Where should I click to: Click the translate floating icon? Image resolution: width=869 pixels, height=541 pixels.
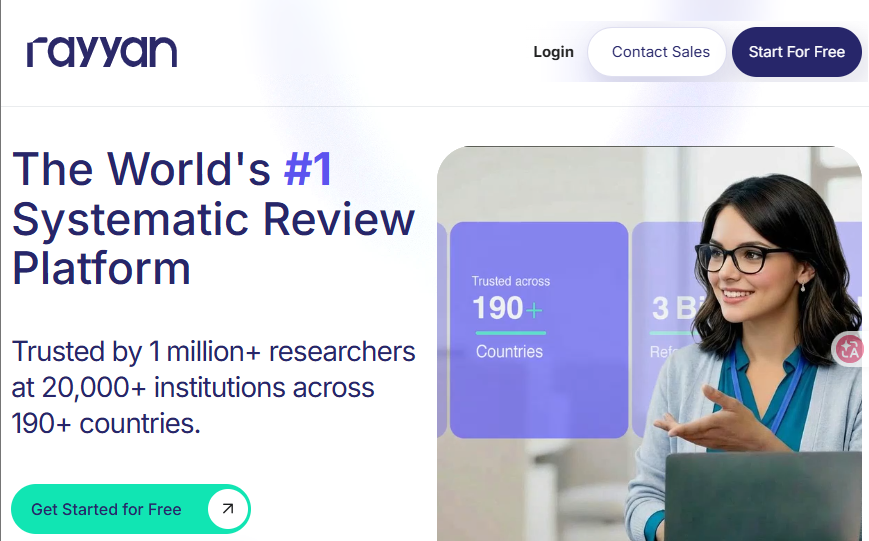(x=850, y=349)
